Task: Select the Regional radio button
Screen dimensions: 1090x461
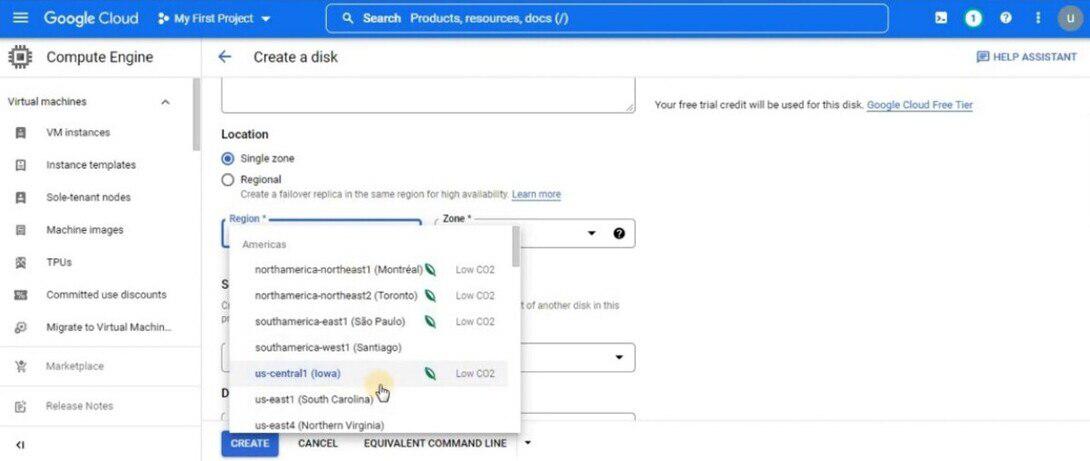Action: coord(227,180)
